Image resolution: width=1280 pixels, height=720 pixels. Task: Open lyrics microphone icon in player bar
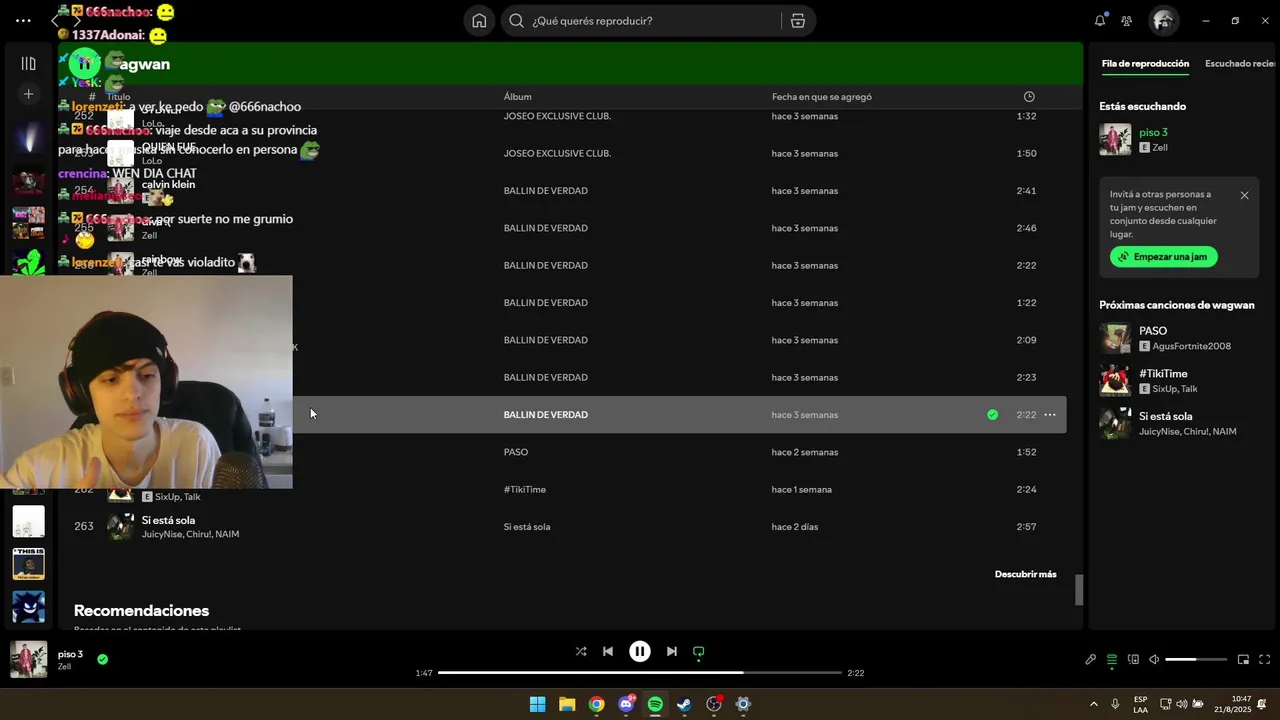click(1091, 659)
